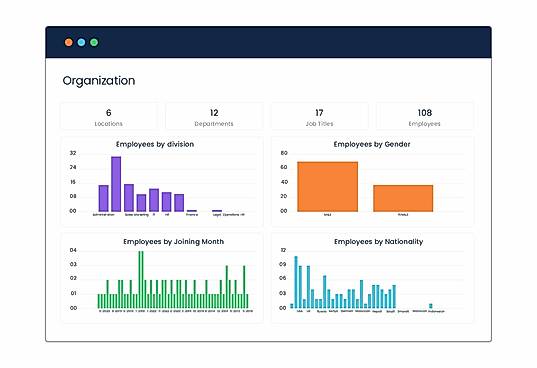Click the green window control dot

point(94,42)
